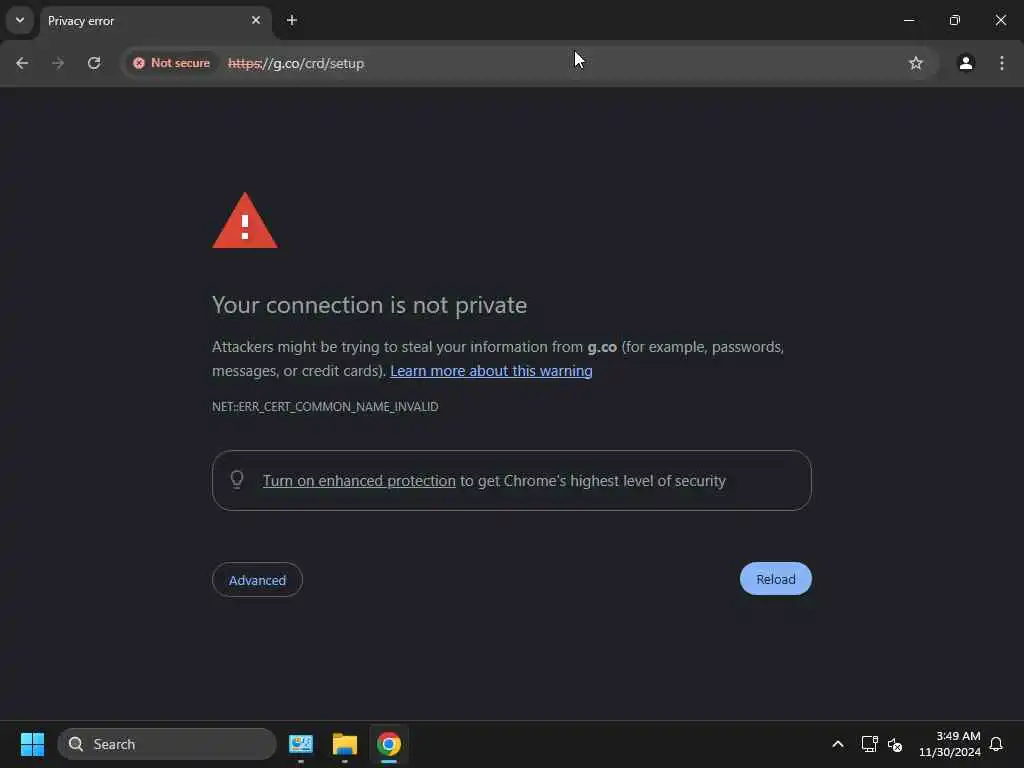
Task: Expand the Advanced details button
Action: click(257, 580)
